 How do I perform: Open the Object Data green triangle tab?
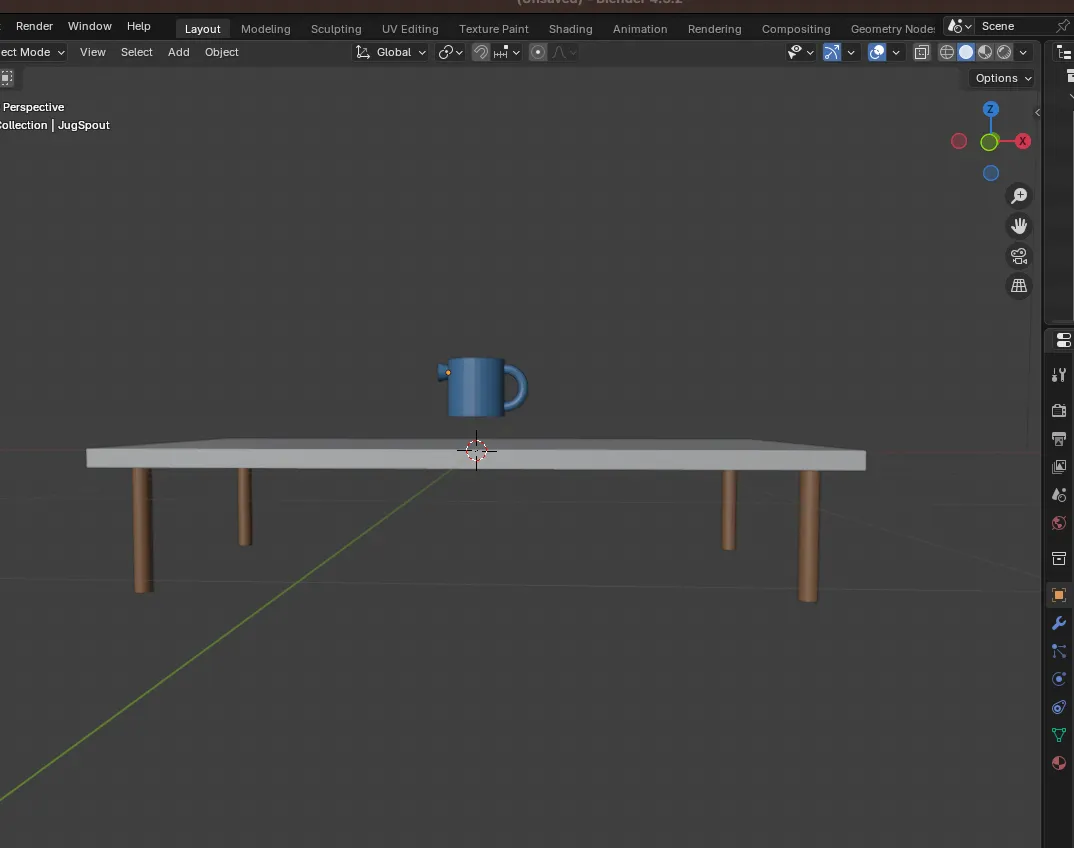coord(1059,735)
